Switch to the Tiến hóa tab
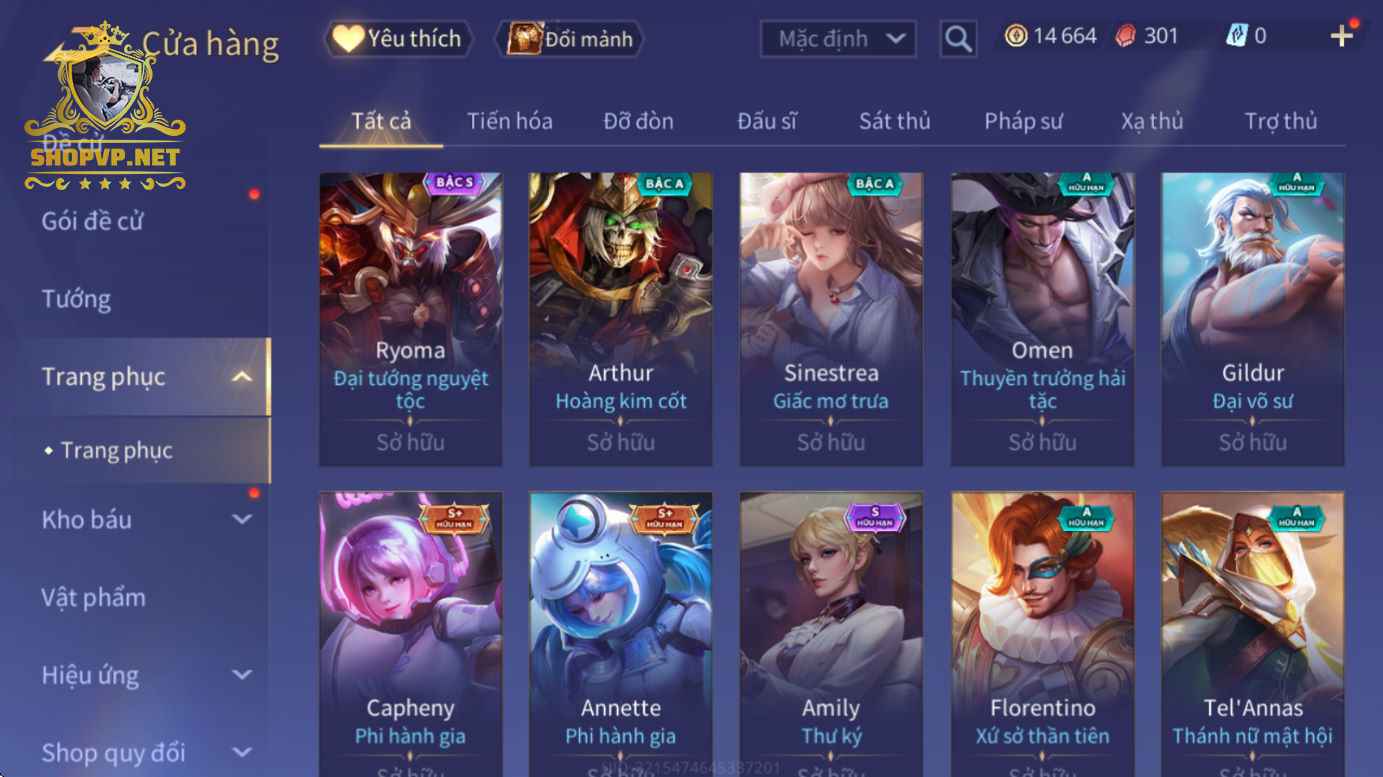The width and height of the screenshot is (1383, 777). click(509, 121)
